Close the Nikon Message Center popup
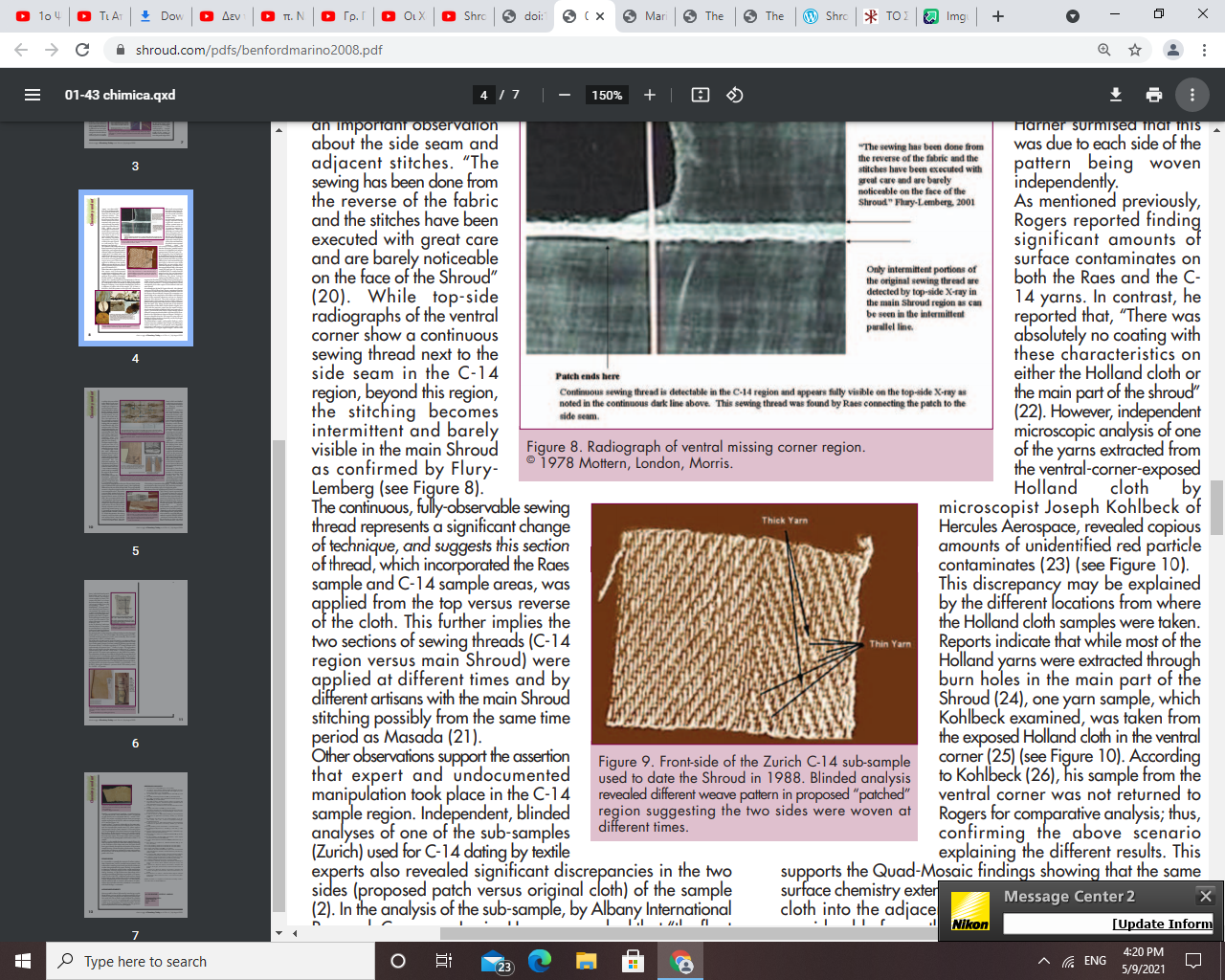The width and height of the screenshot is (1225, 980). [x=1206, y=896]
